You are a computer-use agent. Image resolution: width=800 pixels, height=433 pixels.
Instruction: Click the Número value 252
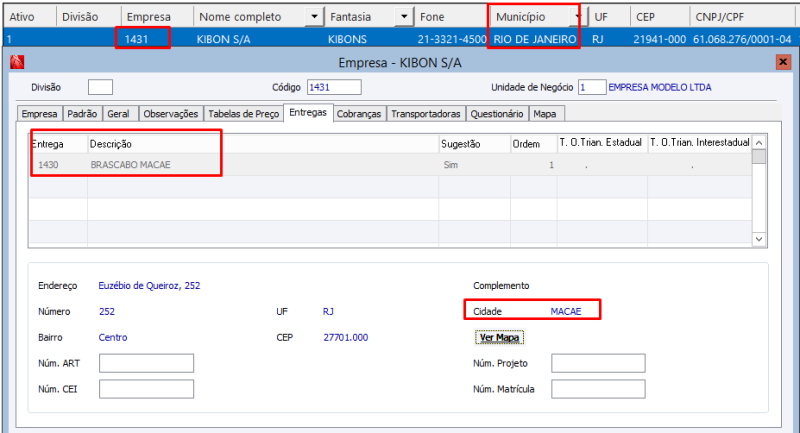[107, 312]
